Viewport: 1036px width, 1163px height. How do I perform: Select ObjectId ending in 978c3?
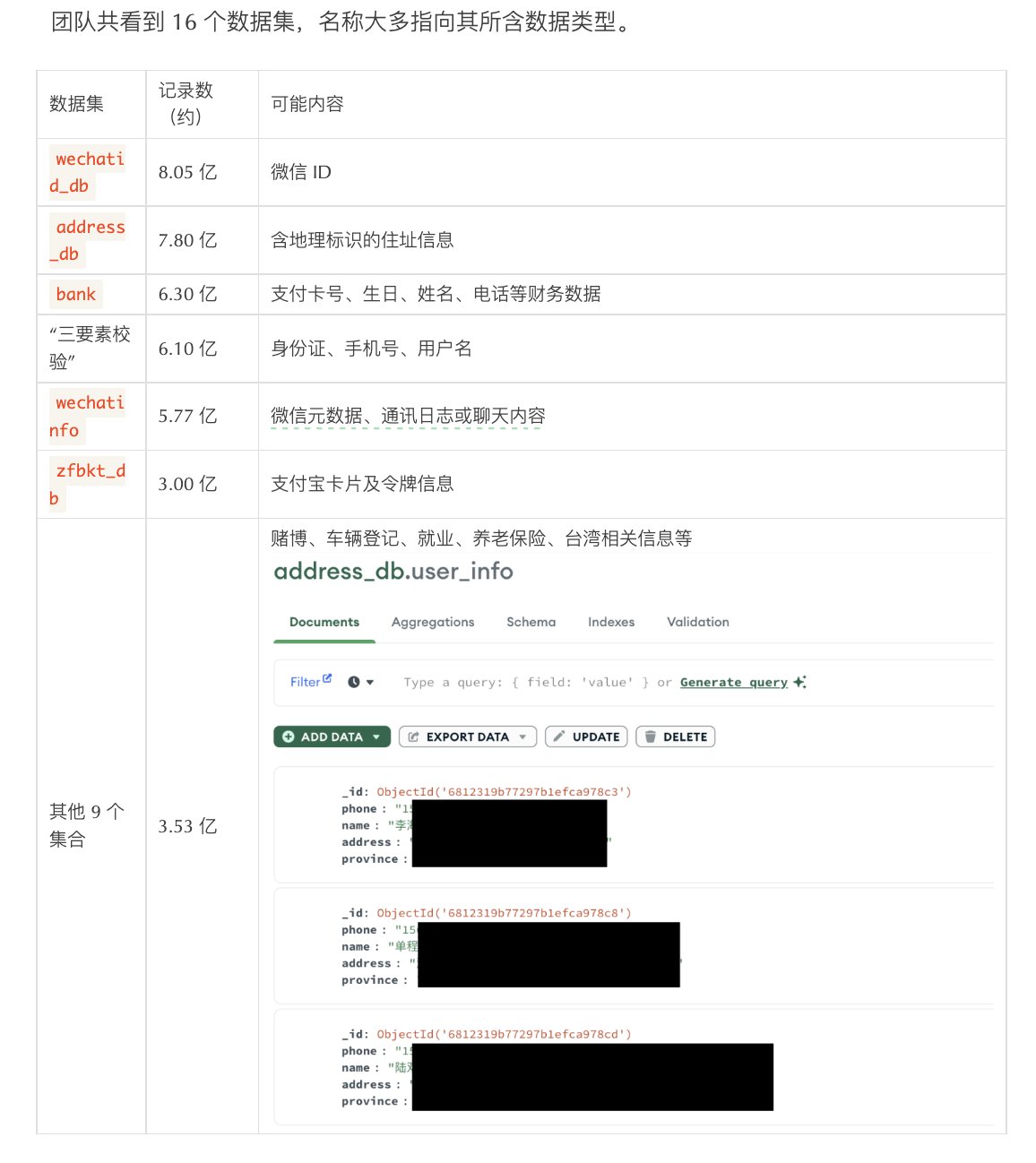pos(504,792)
